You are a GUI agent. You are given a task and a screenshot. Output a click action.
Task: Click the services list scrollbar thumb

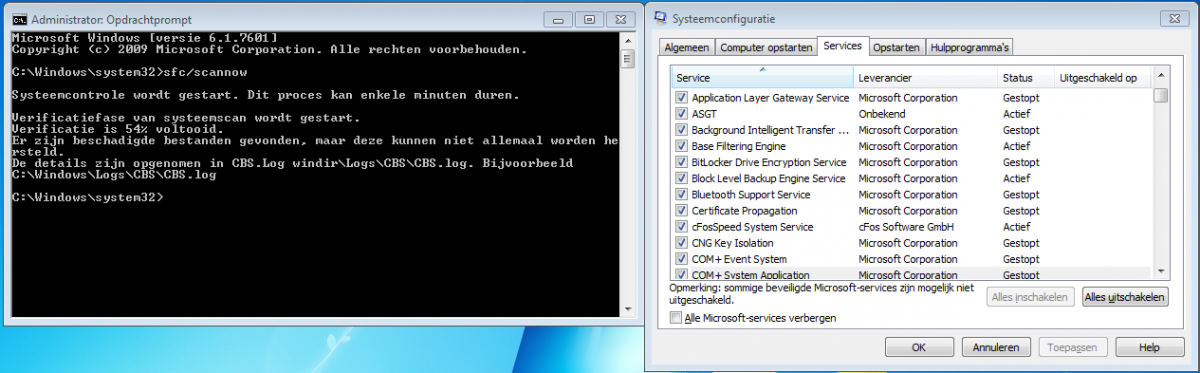coord(1161,96)
